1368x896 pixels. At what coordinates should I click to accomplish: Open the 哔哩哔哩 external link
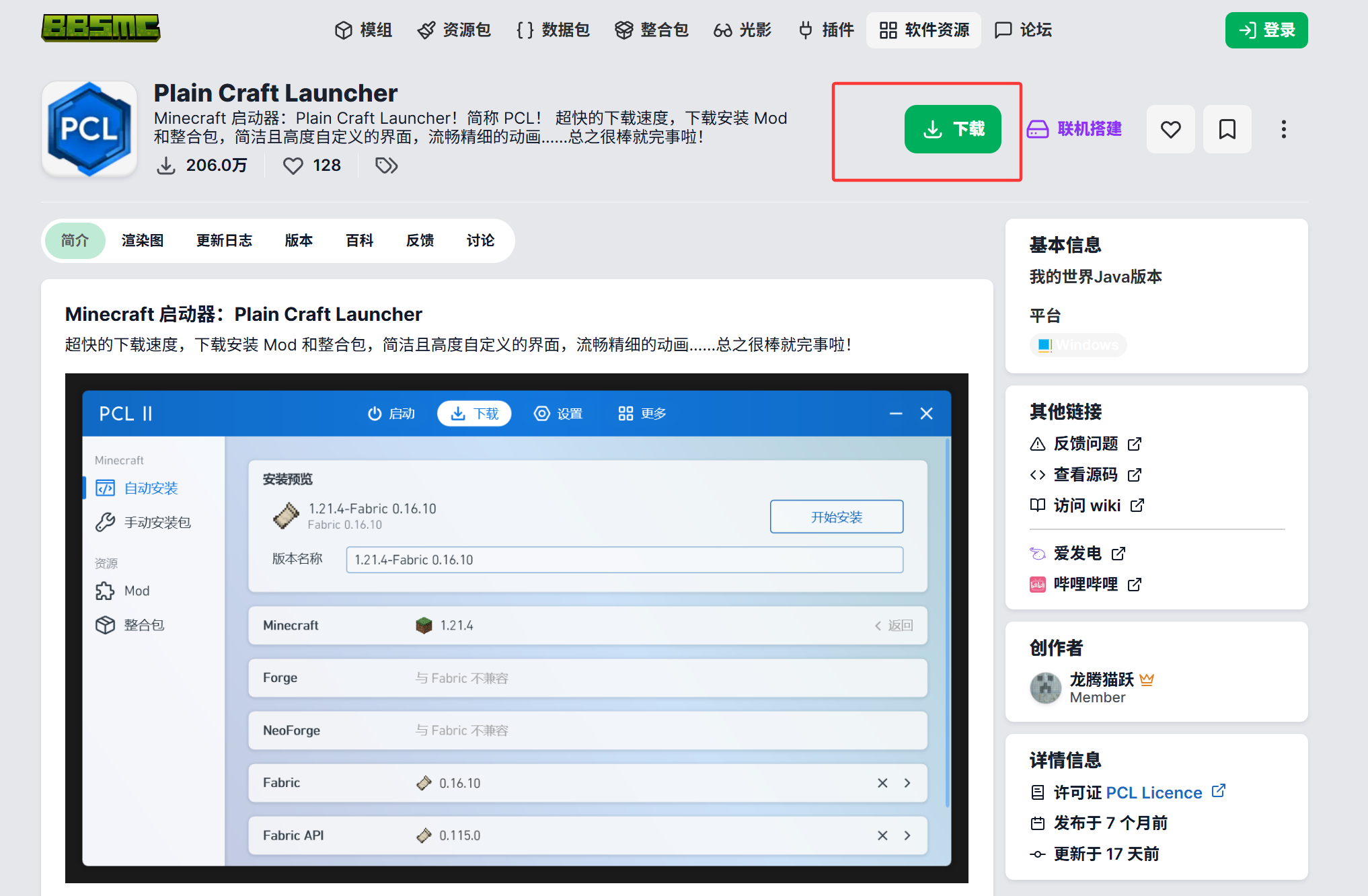1086,585
